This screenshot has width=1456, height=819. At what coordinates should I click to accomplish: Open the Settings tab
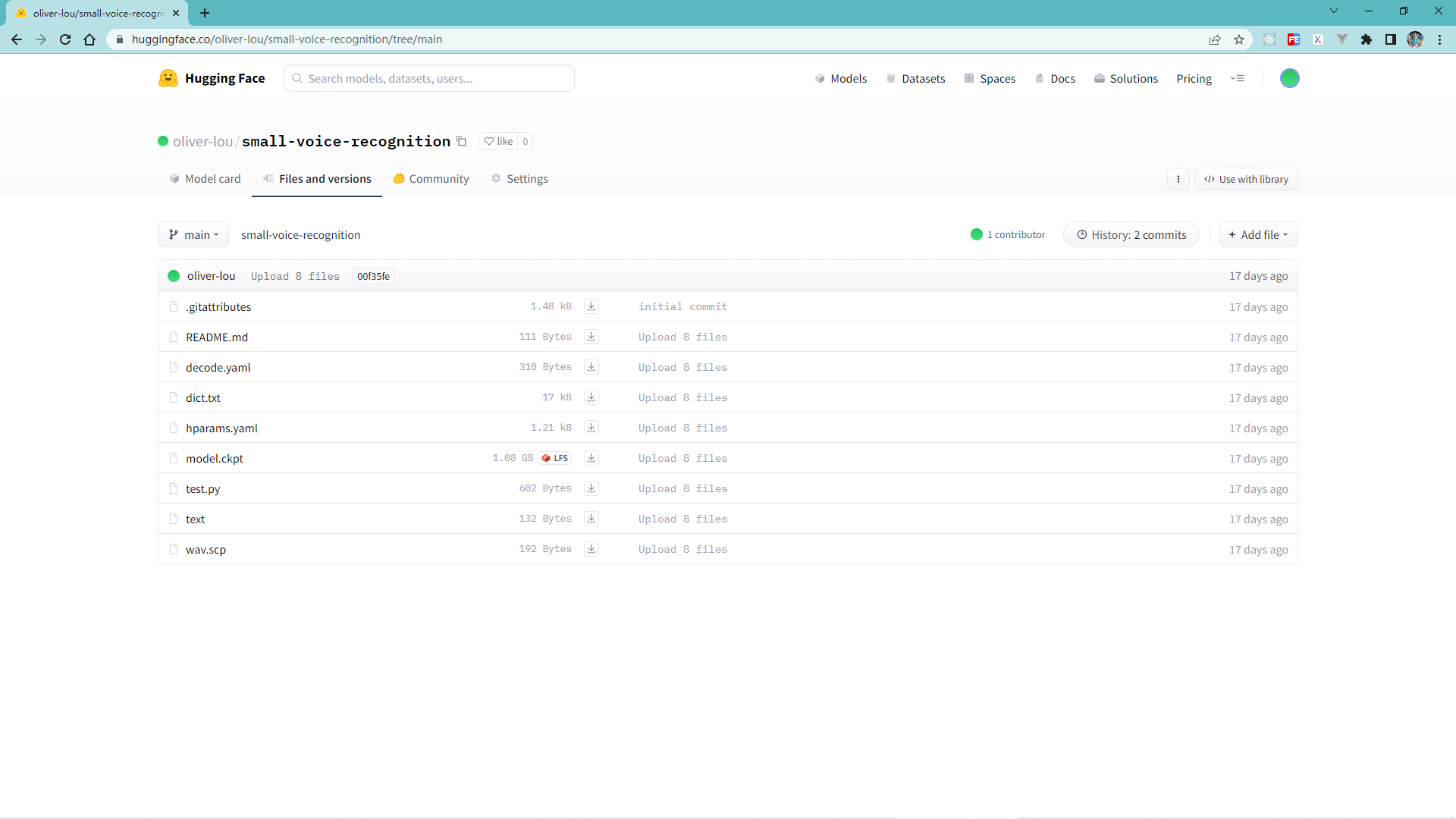(x=519, y=179)
